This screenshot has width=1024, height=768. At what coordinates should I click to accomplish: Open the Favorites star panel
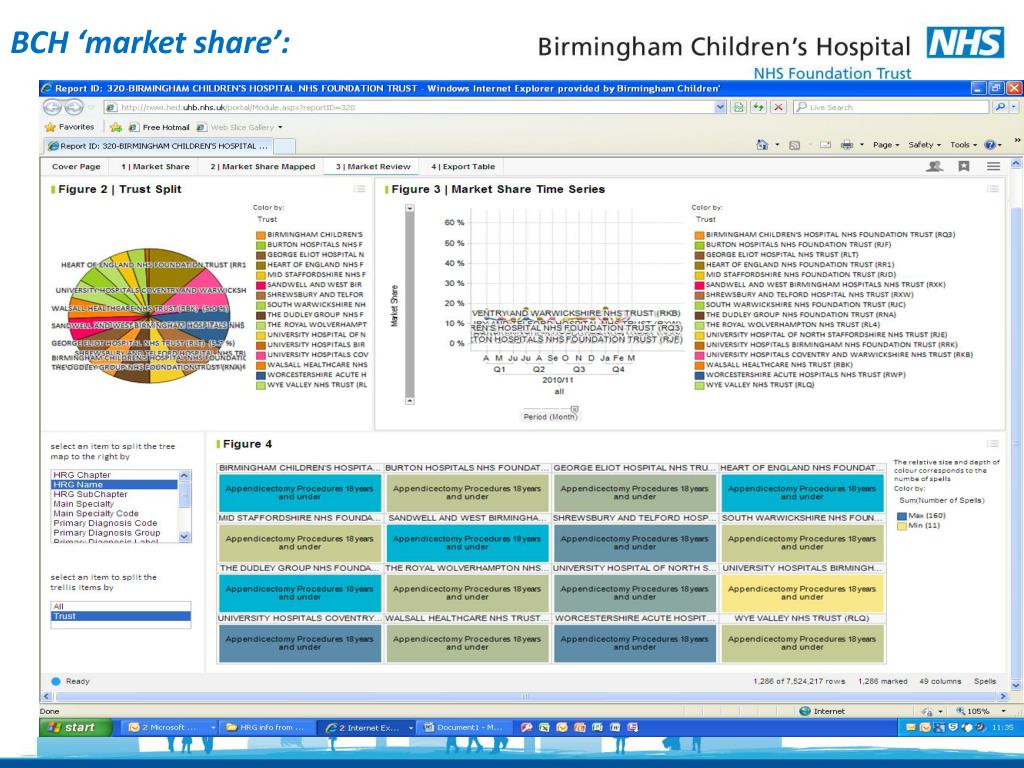(x=69, y=127)
